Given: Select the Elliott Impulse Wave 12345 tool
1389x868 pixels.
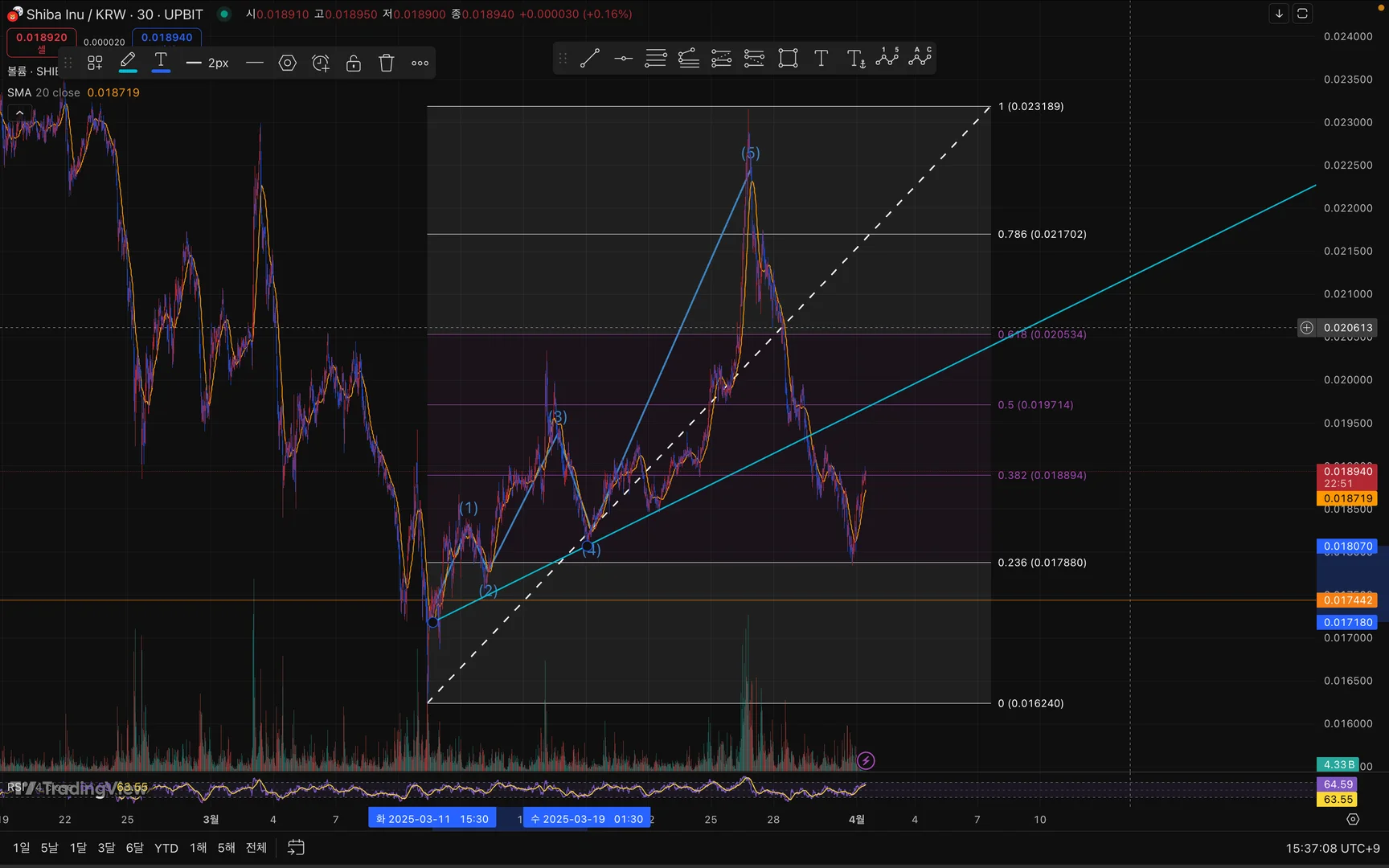Looking at the screenshot, I should (x=887, y=57).
